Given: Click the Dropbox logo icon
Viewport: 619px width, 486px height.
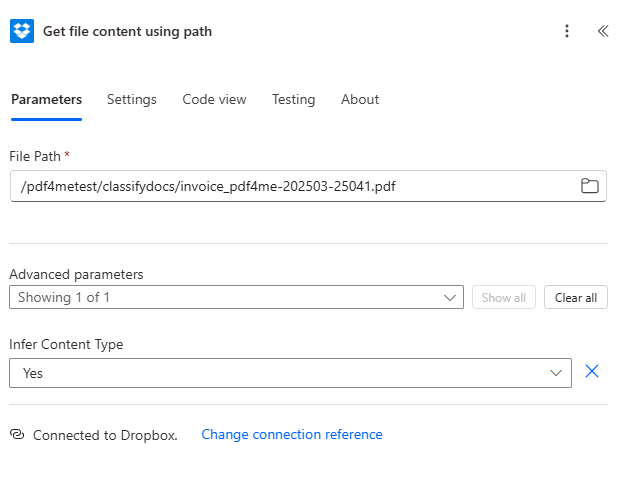Looking at the screenshot, I should click(x=22, y=31).
